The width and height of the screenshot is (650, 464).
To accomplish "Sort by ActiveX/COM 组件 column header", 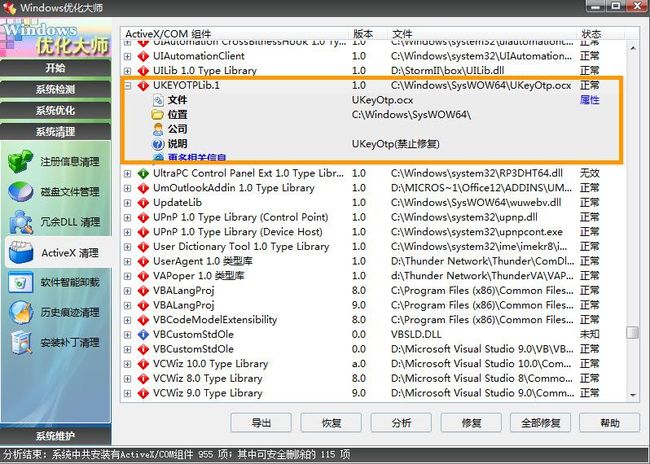I will [x=235, y=34].
